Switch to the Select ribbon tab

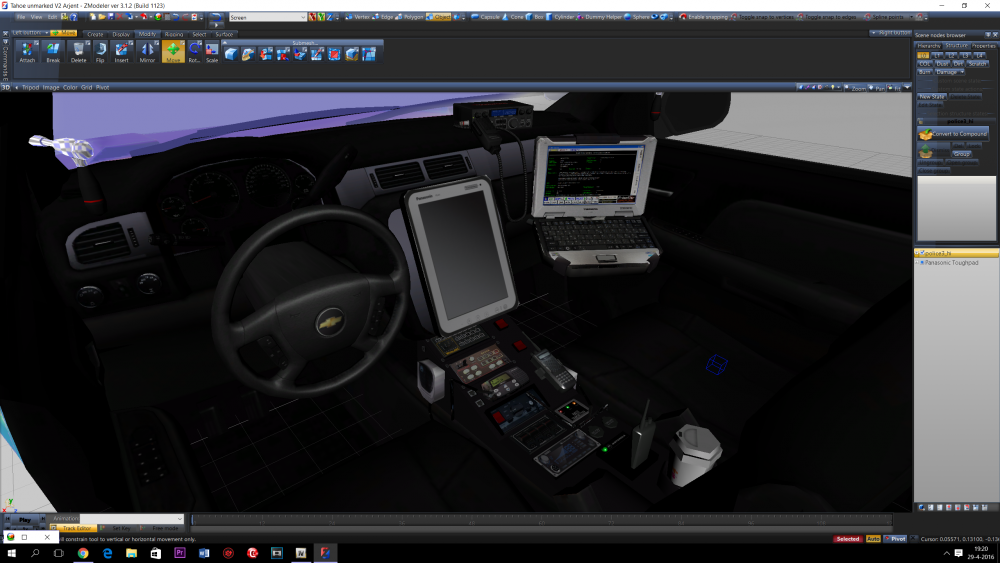click(x=199, y=34)
